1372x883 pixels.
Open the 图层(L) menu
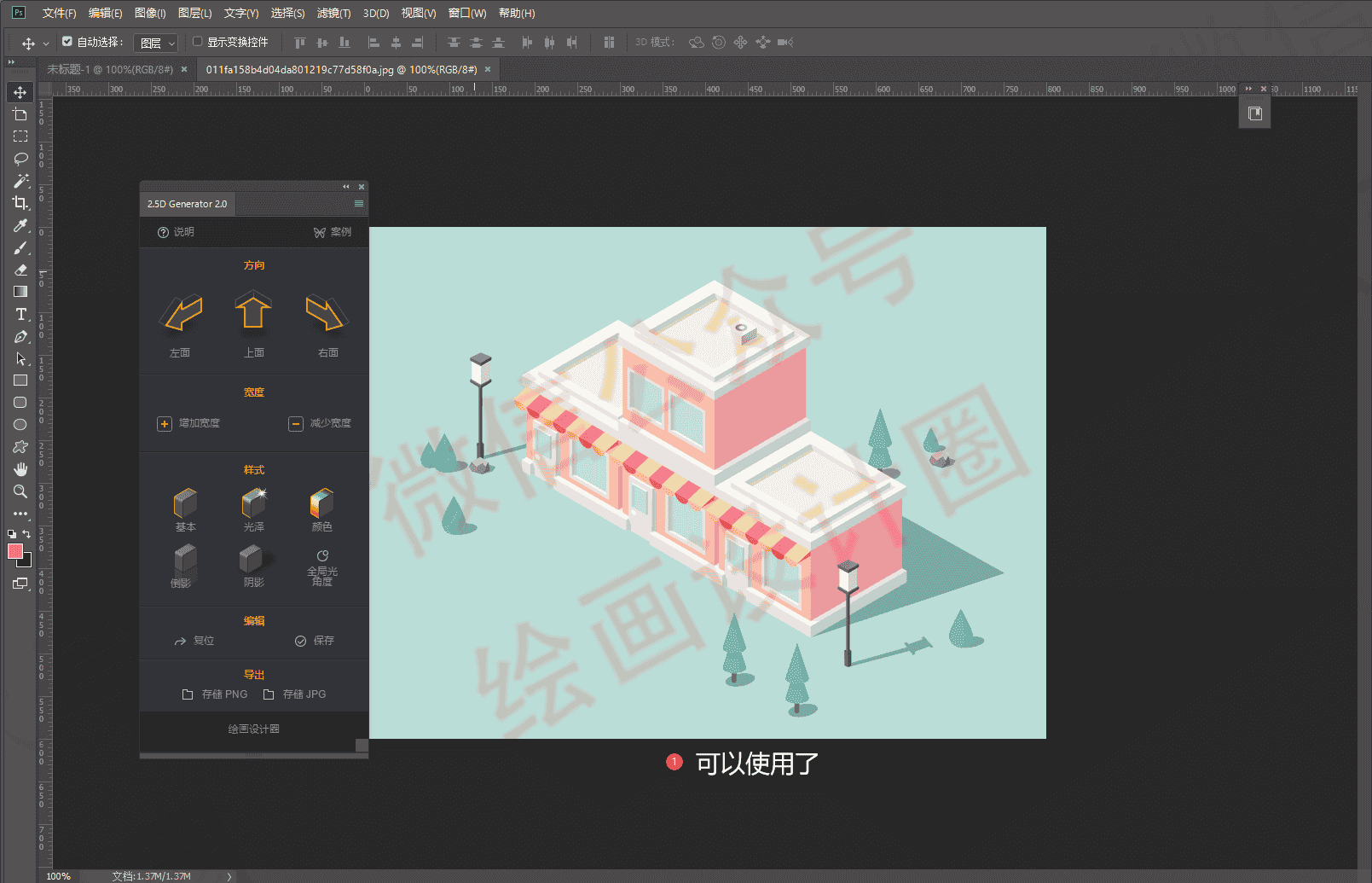(x=194, y=13)
